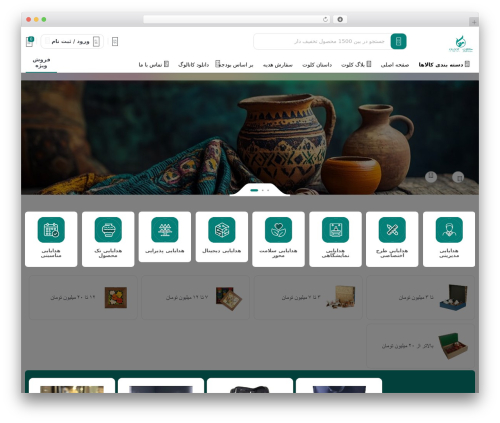Open health-oriented gifts heart-leaf icon
This screenshot has height=423, width=500.
[x=278, y=230]
